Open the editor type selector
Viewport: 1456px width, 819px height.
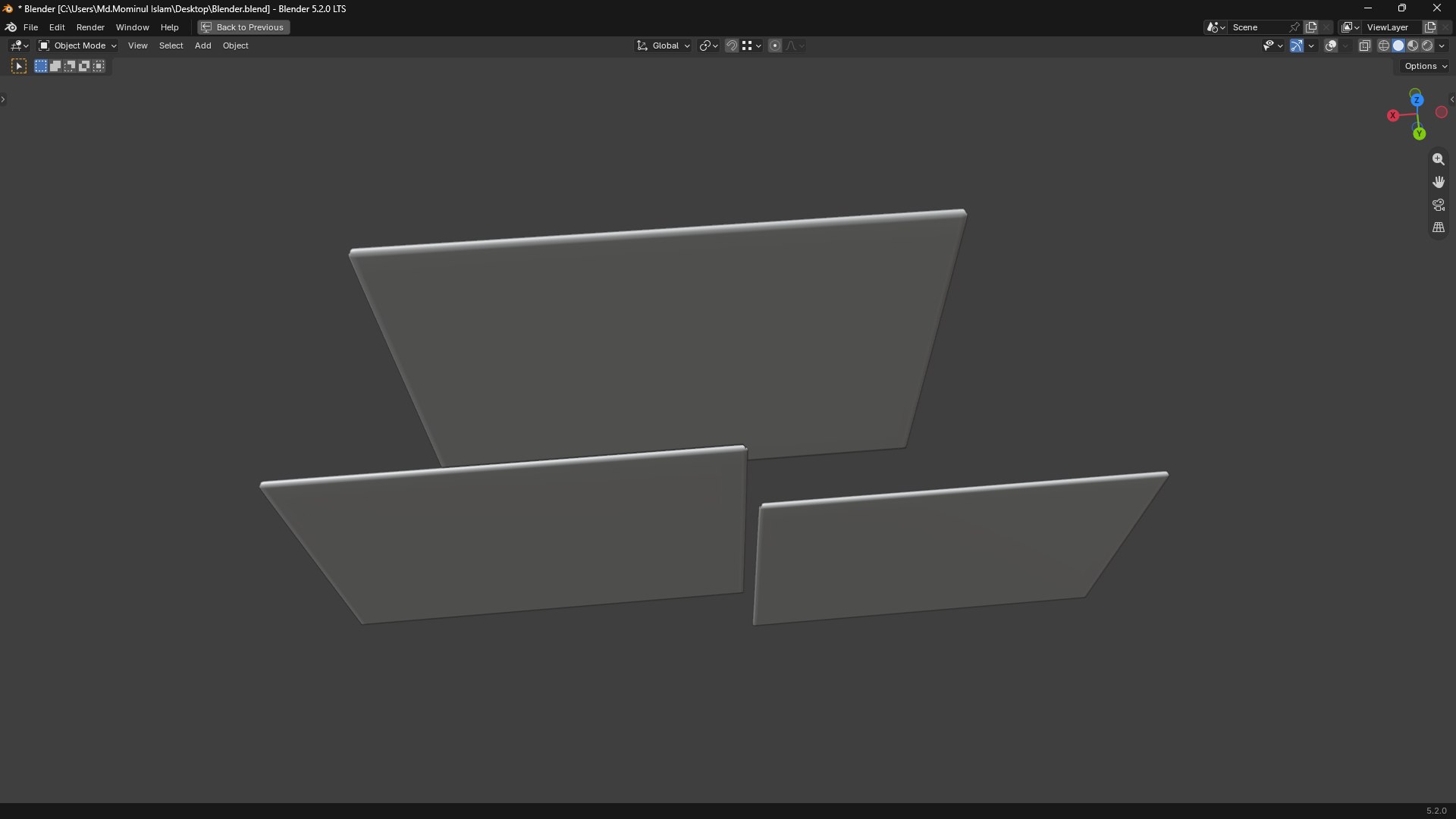[19, 45]
